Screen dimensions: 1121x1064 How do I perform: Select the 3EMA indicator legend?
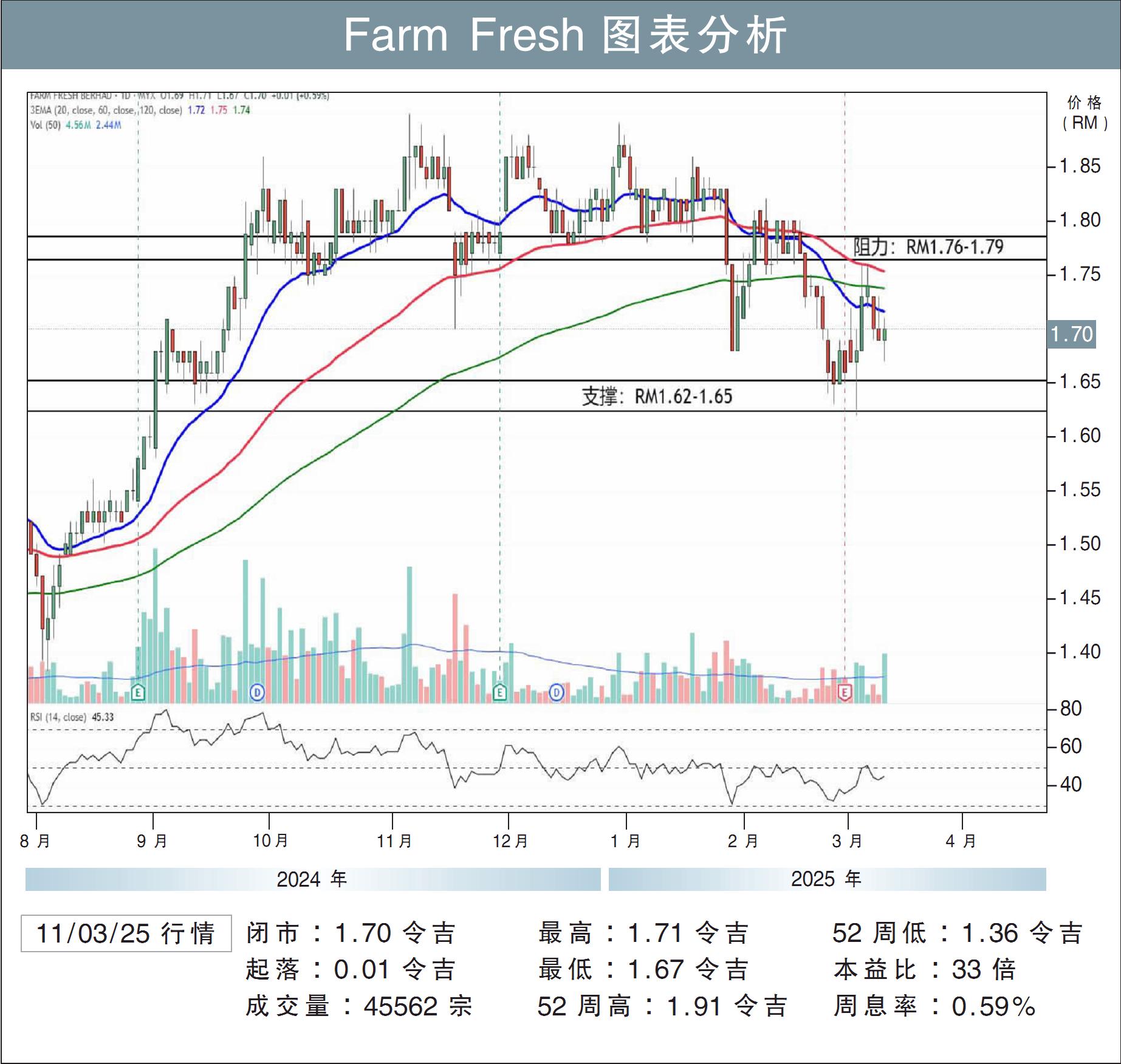tap(140, 111)
